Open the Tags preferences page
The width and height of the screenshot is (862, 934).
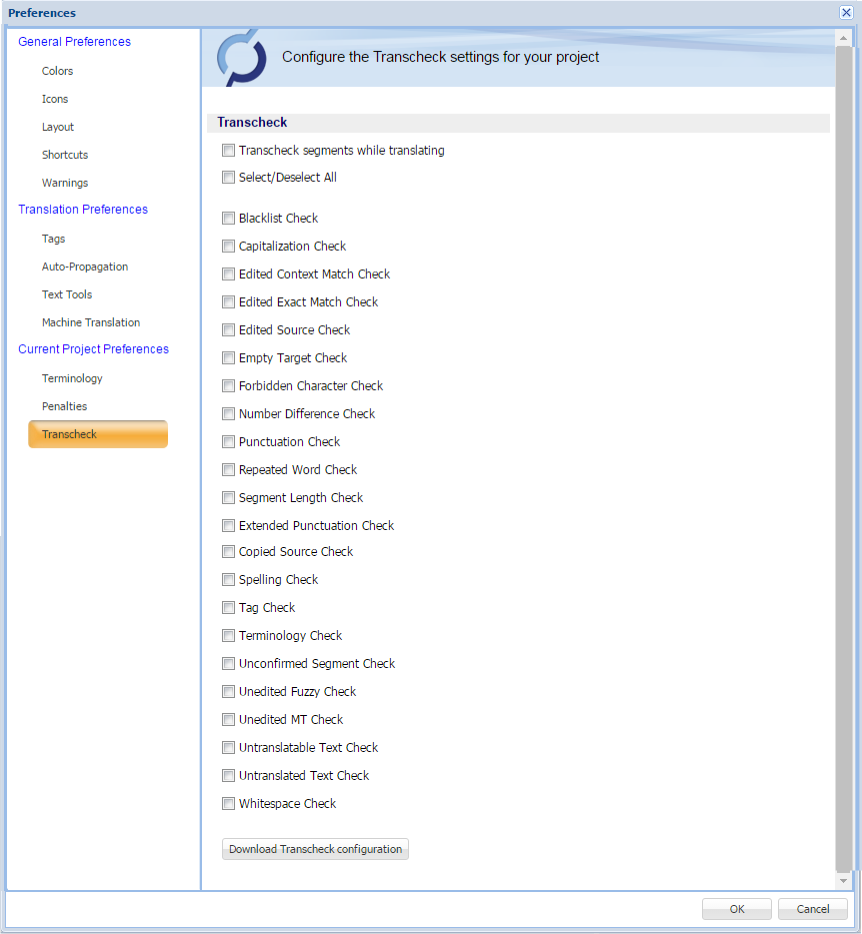(54, 239)
